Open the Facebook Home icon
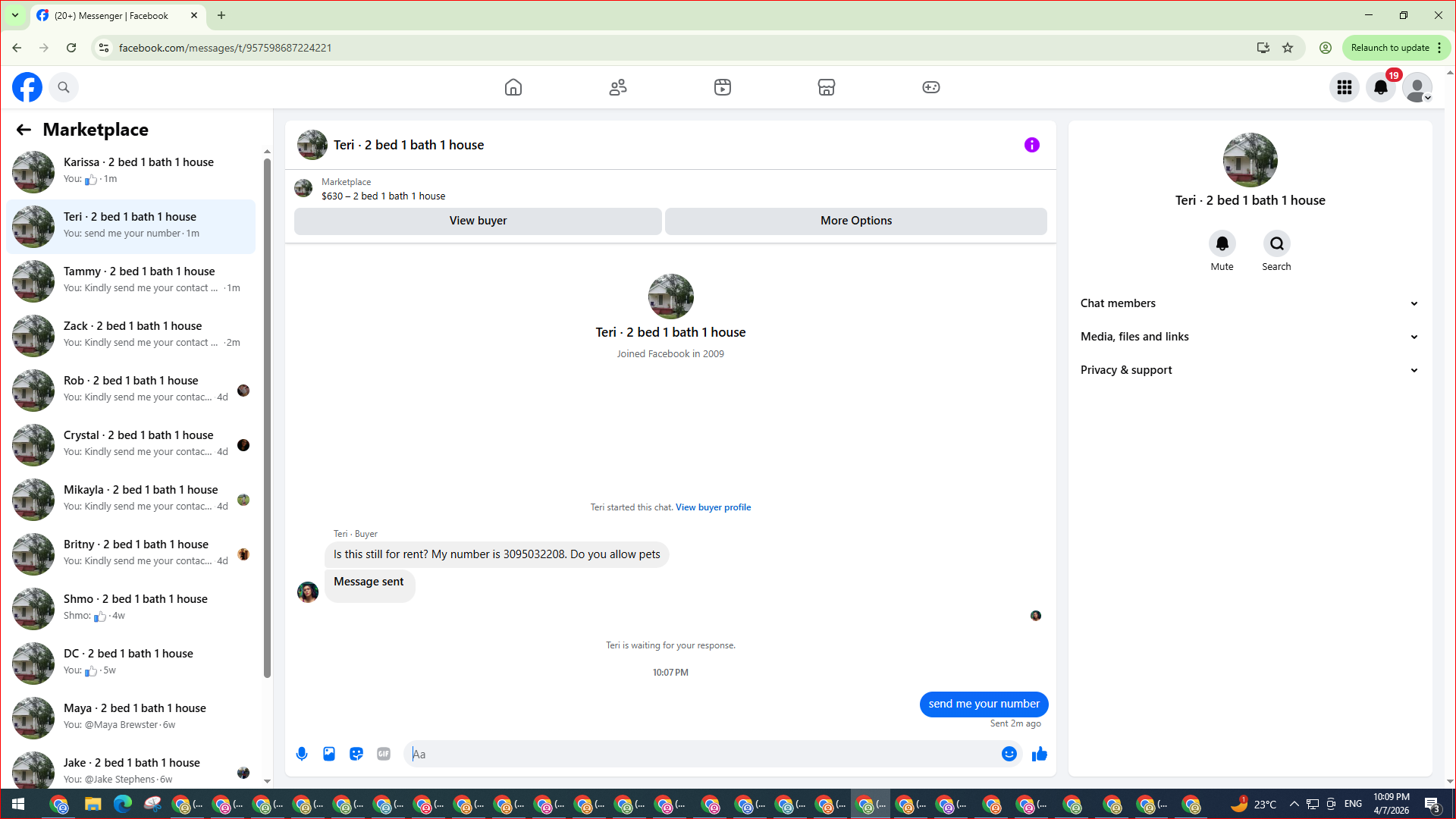 tap(513, 87)
